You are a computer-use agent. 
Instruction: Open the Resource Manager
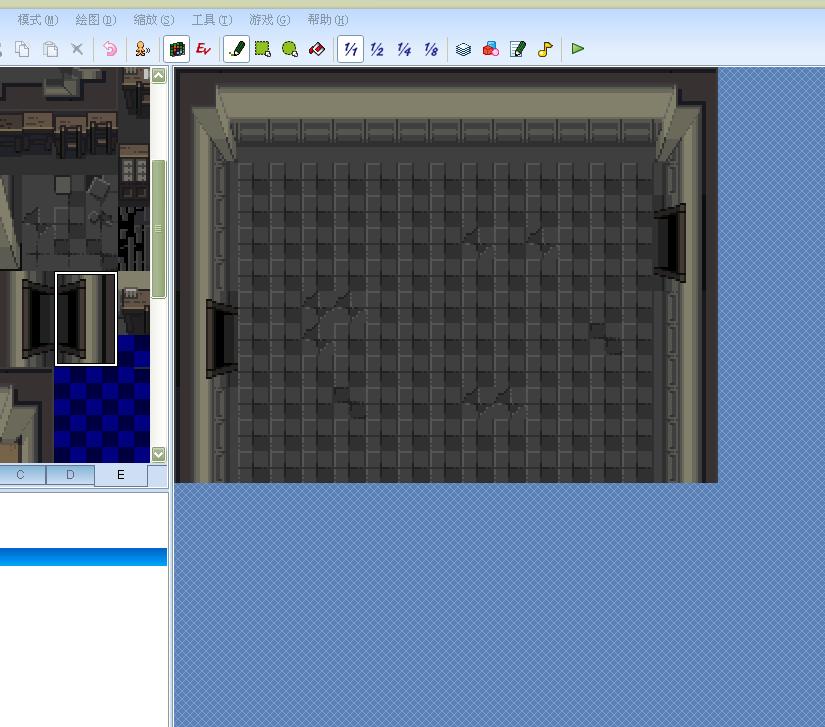[x=490, y=49]
